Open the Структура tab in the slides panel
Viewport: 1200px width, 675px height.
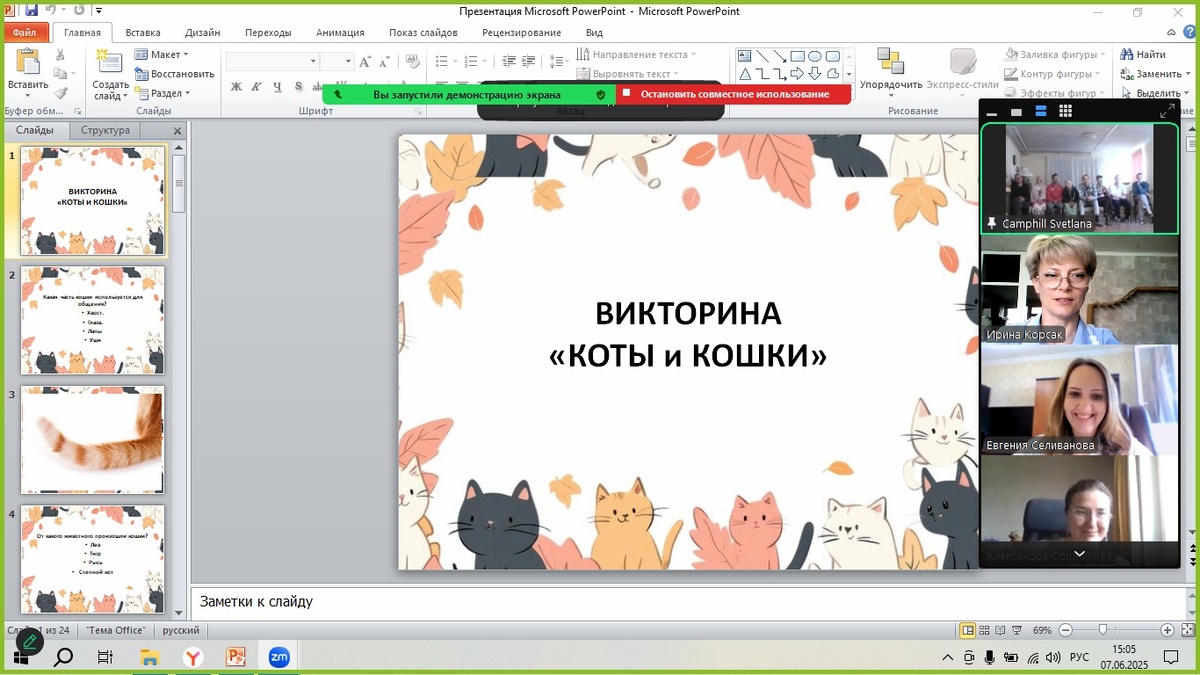tap(106, 130)
